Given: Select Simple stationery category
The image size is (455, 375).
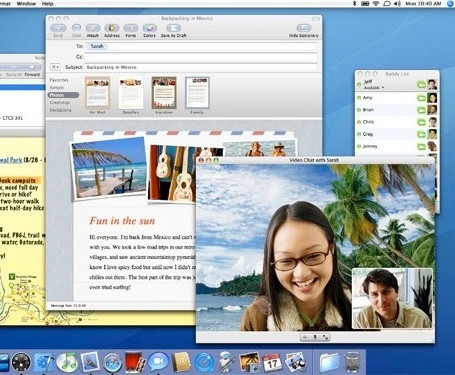Looking at the screenshot, I should 57,87.
